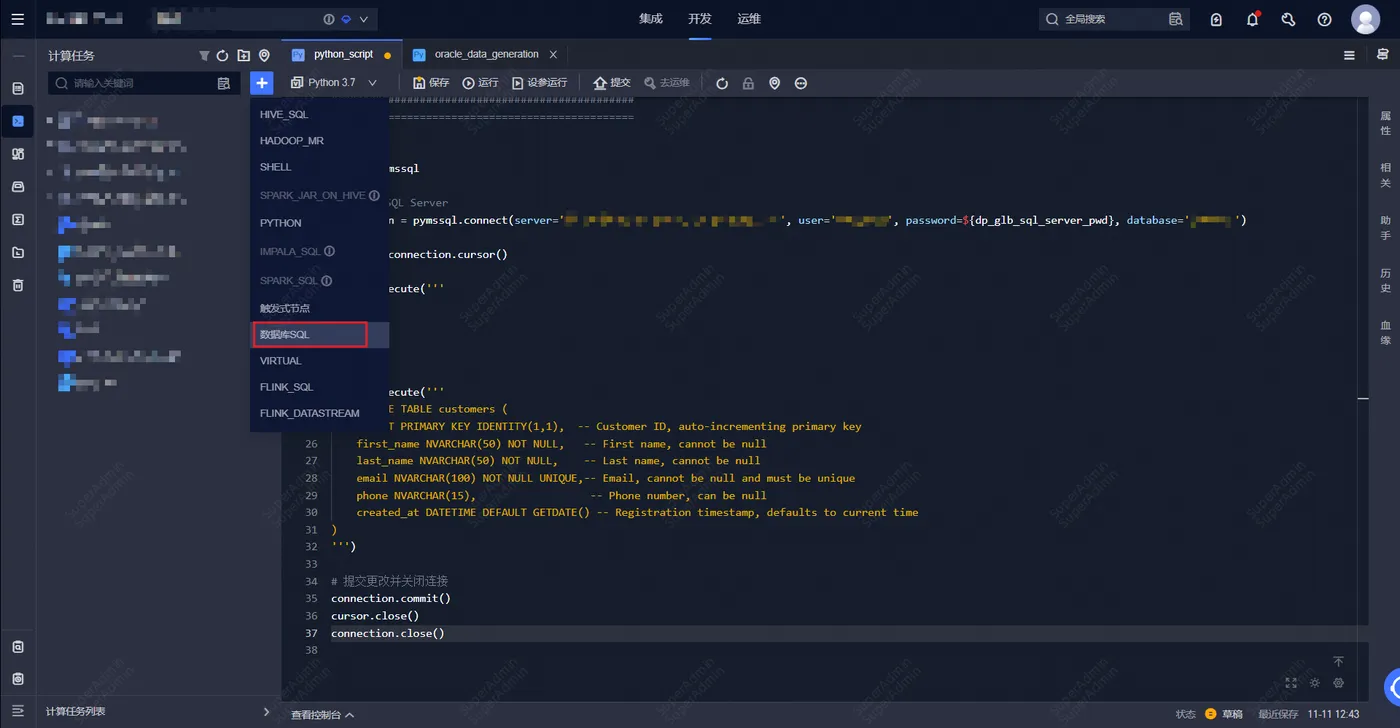Close the oracle_data_generation tab
Screen dimensions: 1400x728
coord(553,55)
